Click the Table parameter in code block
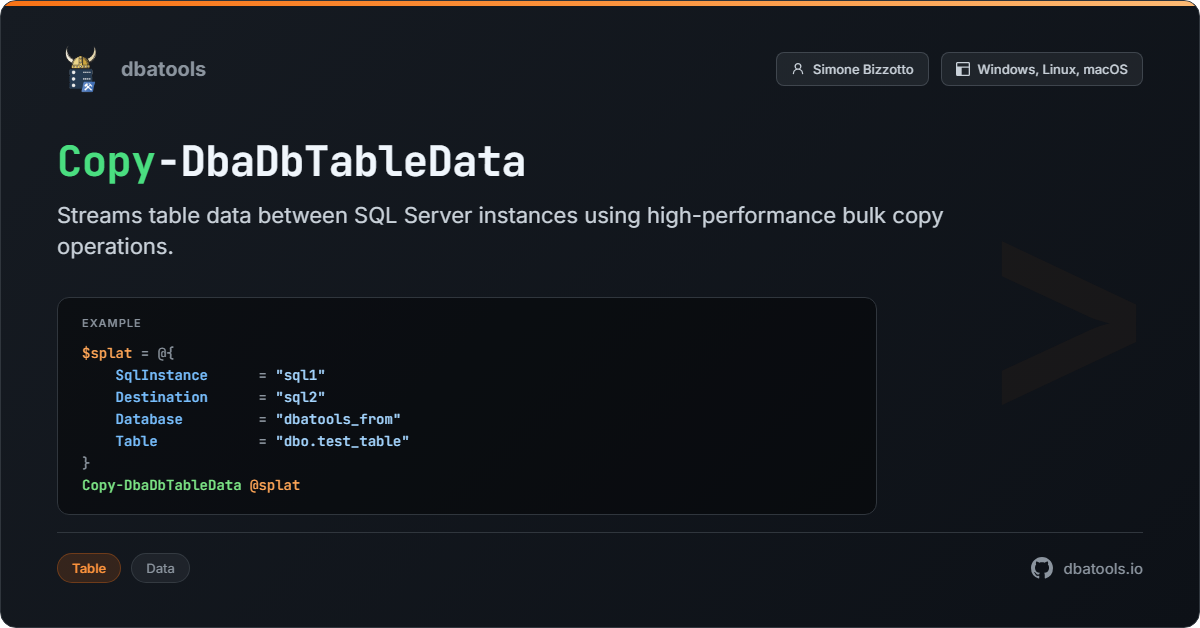Viewport: 1200px width, 628px height. click(136, 441)
